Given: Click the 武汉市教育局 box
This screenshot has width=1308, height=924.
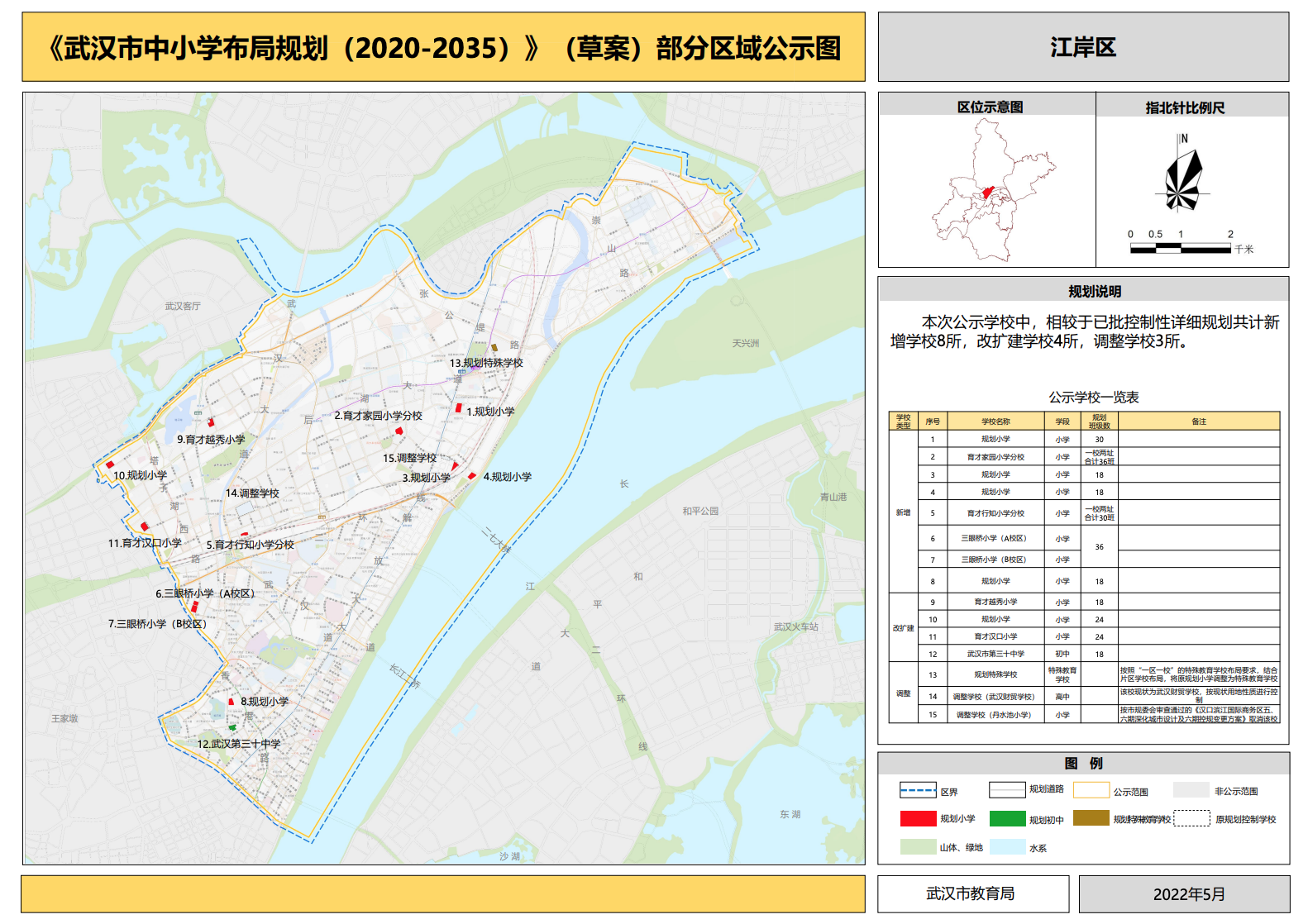Looking at the screenshot, I should click(x=972, y=893).
